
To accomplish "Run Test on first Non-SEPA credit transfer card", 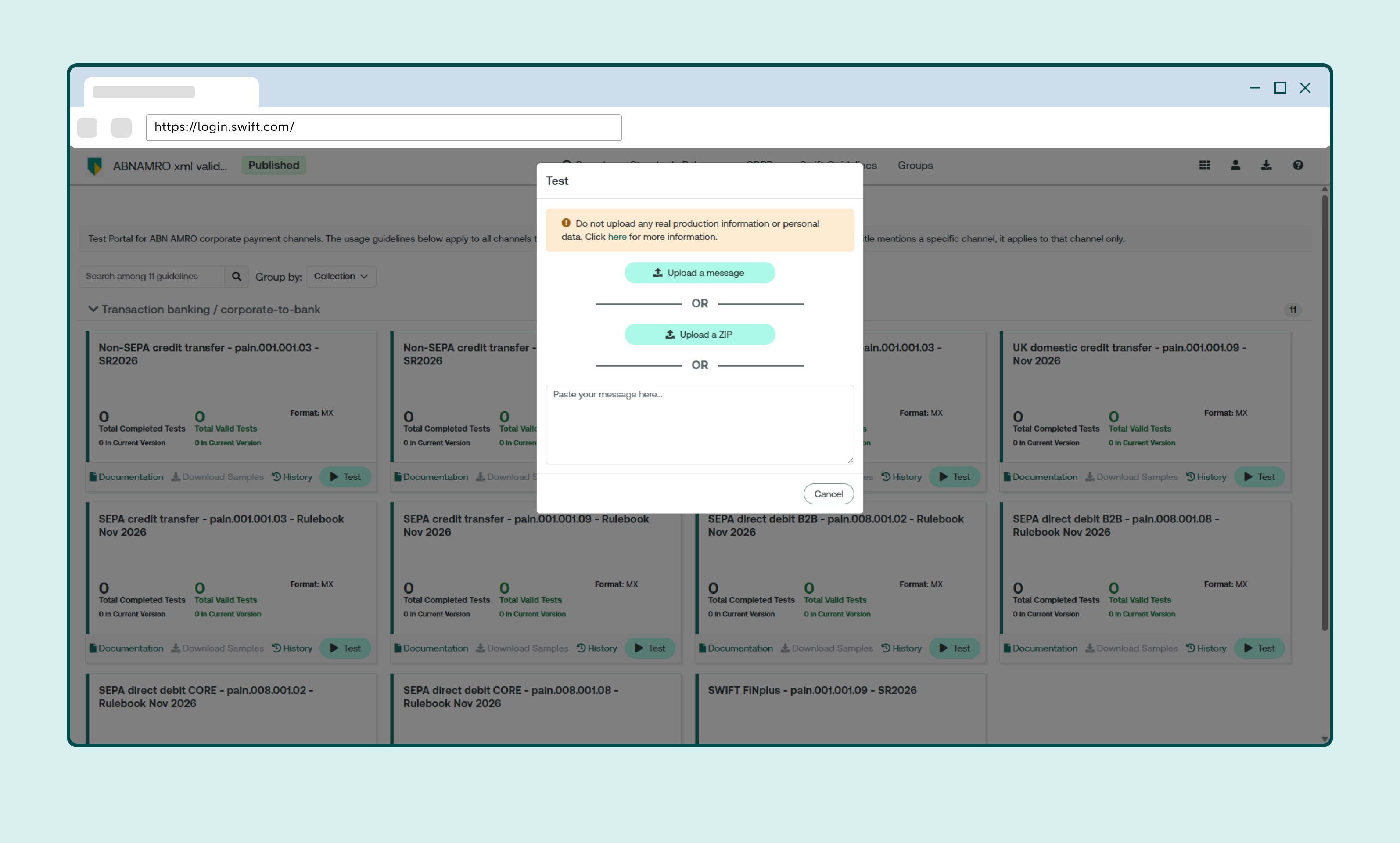I will pyautogui.click(x=345, y=477).
